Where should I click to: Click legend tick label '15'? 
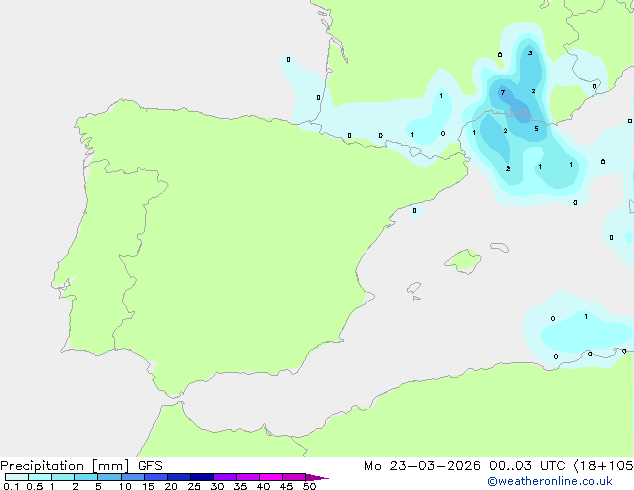[x=148, y=486]
